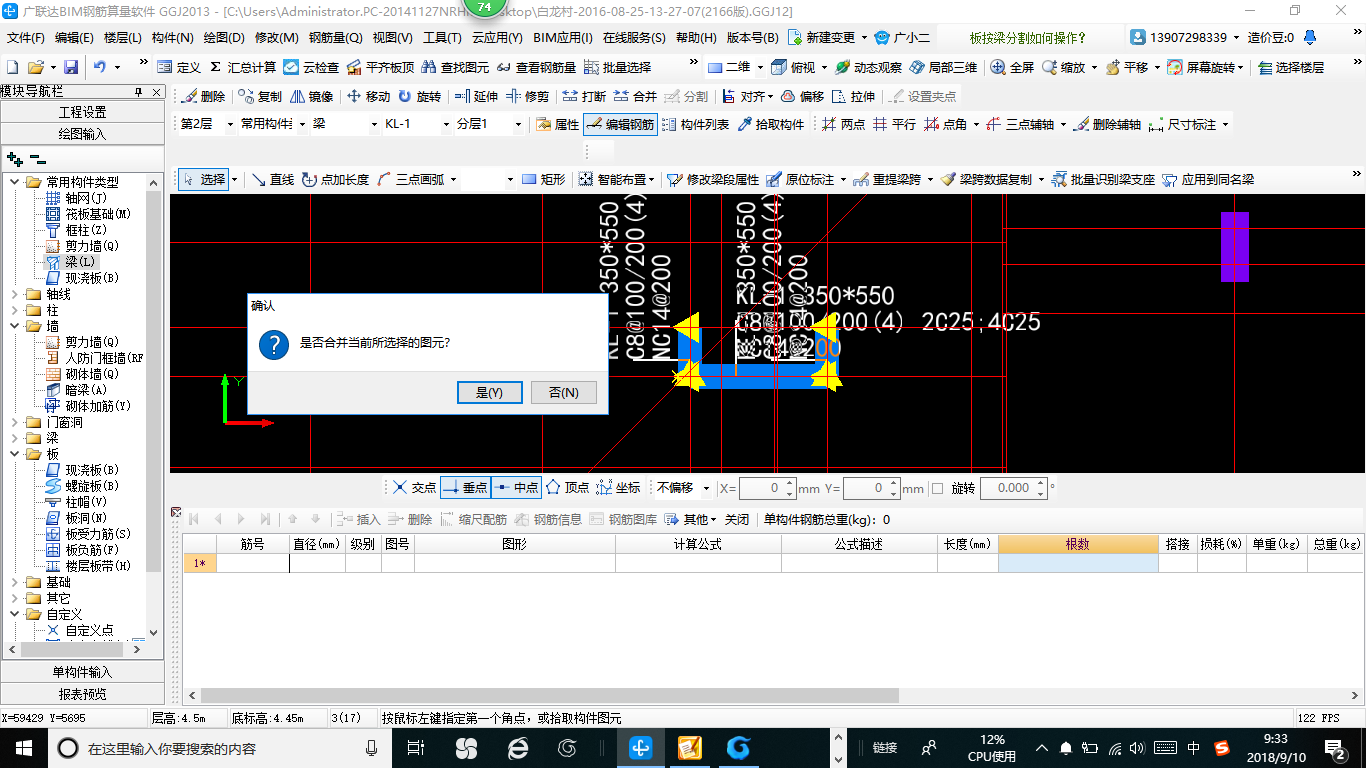Screen dimensions: 1366x768
Task: Open the Windows Start menu
Action: (x=23, y=747)
